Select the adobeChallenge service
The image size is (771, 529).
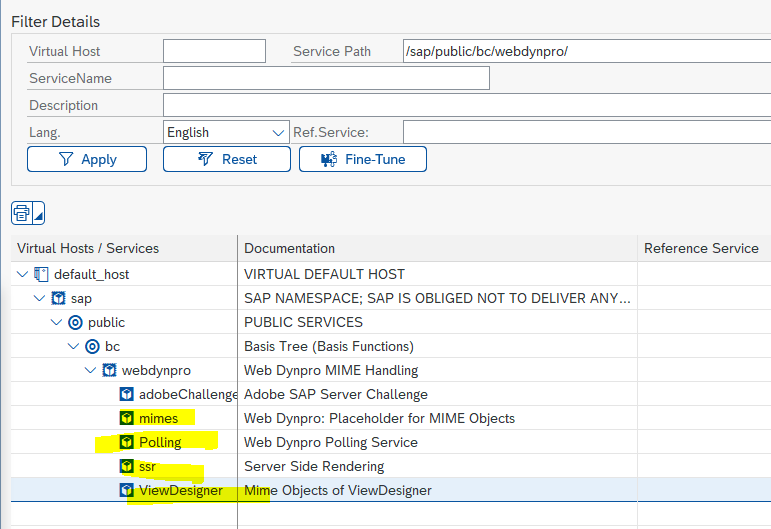[x=188, y=394]
